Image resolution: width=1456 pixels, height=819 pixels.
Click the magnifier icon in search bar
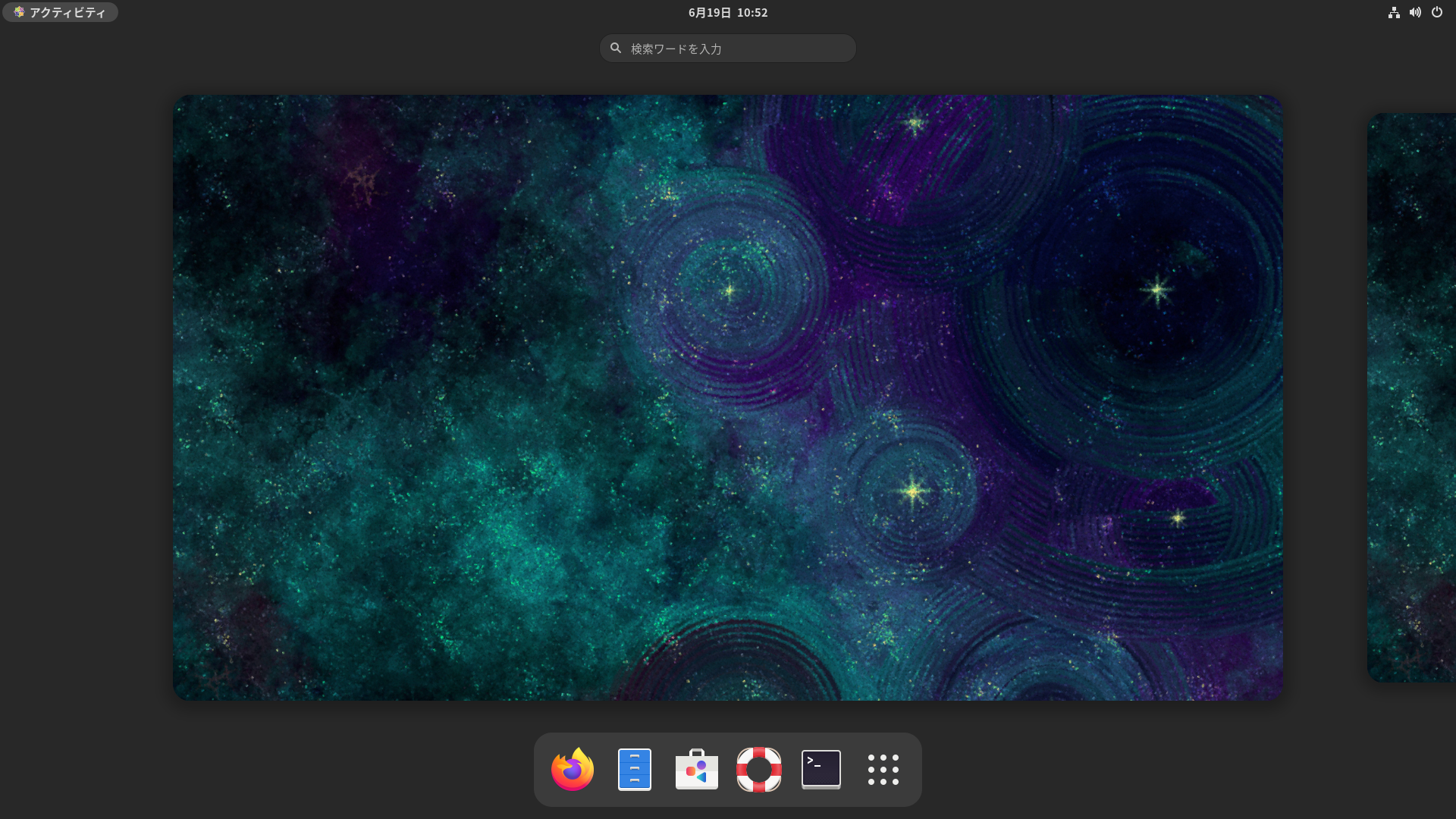(x=616, y=48)
